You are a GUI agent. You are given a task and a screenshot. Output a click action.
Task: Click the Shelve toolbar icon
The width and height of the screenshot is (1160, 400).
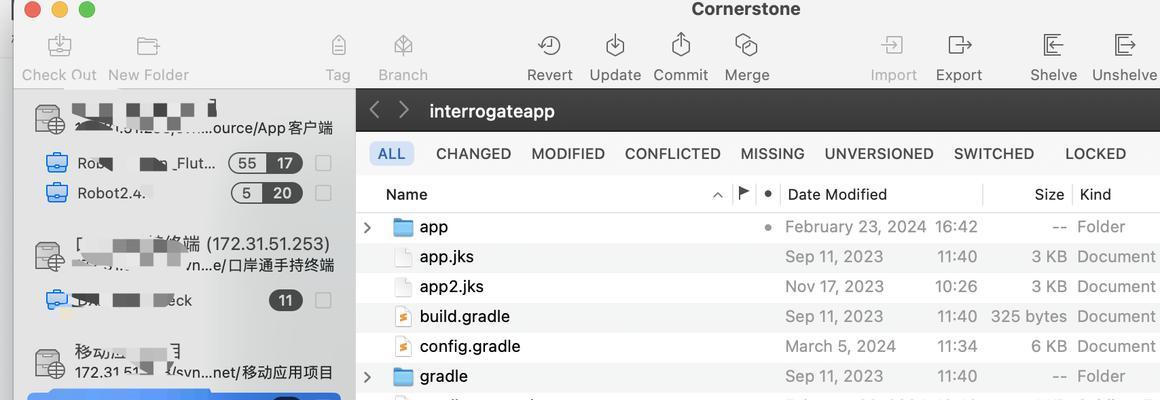1053,46
